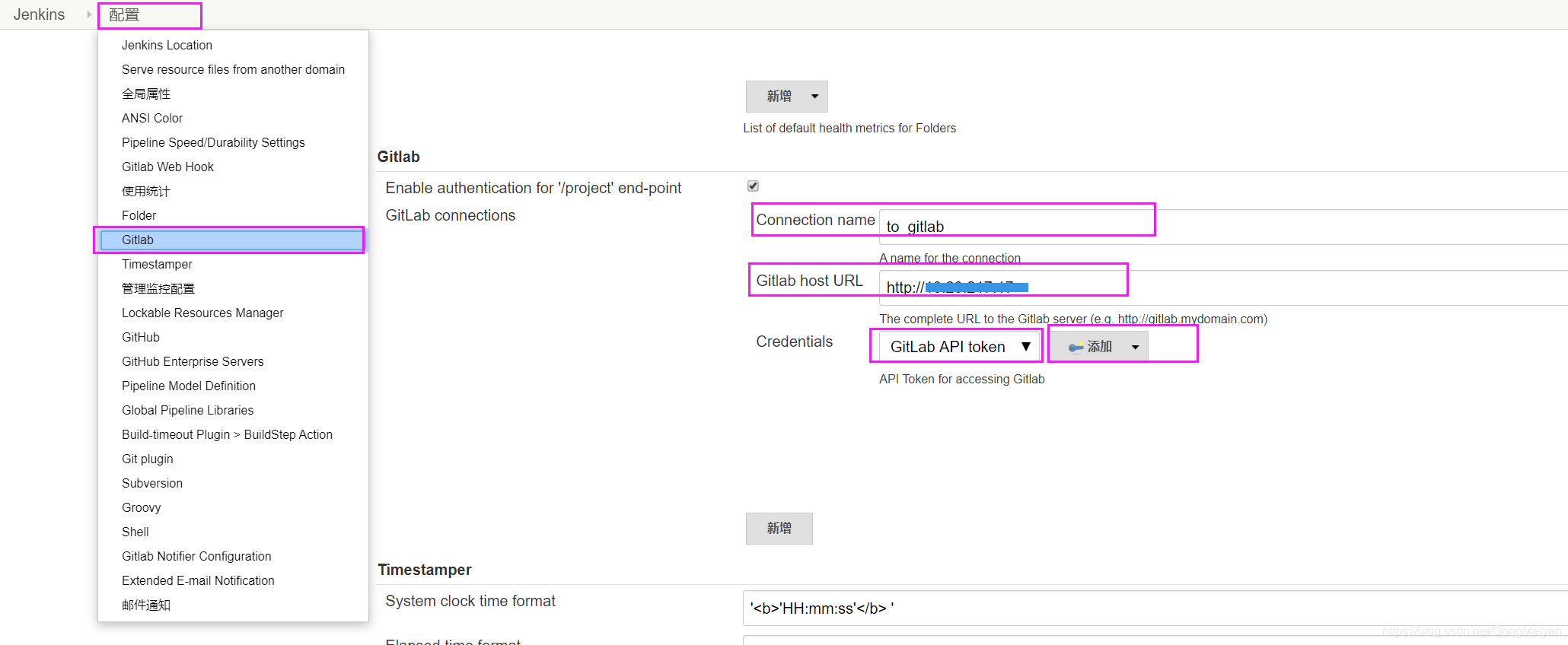This screenshot has height=645, width=1568.
Task: Choose Build-timeout Plugin > BuildStep Action
Action: coord(227,434)
